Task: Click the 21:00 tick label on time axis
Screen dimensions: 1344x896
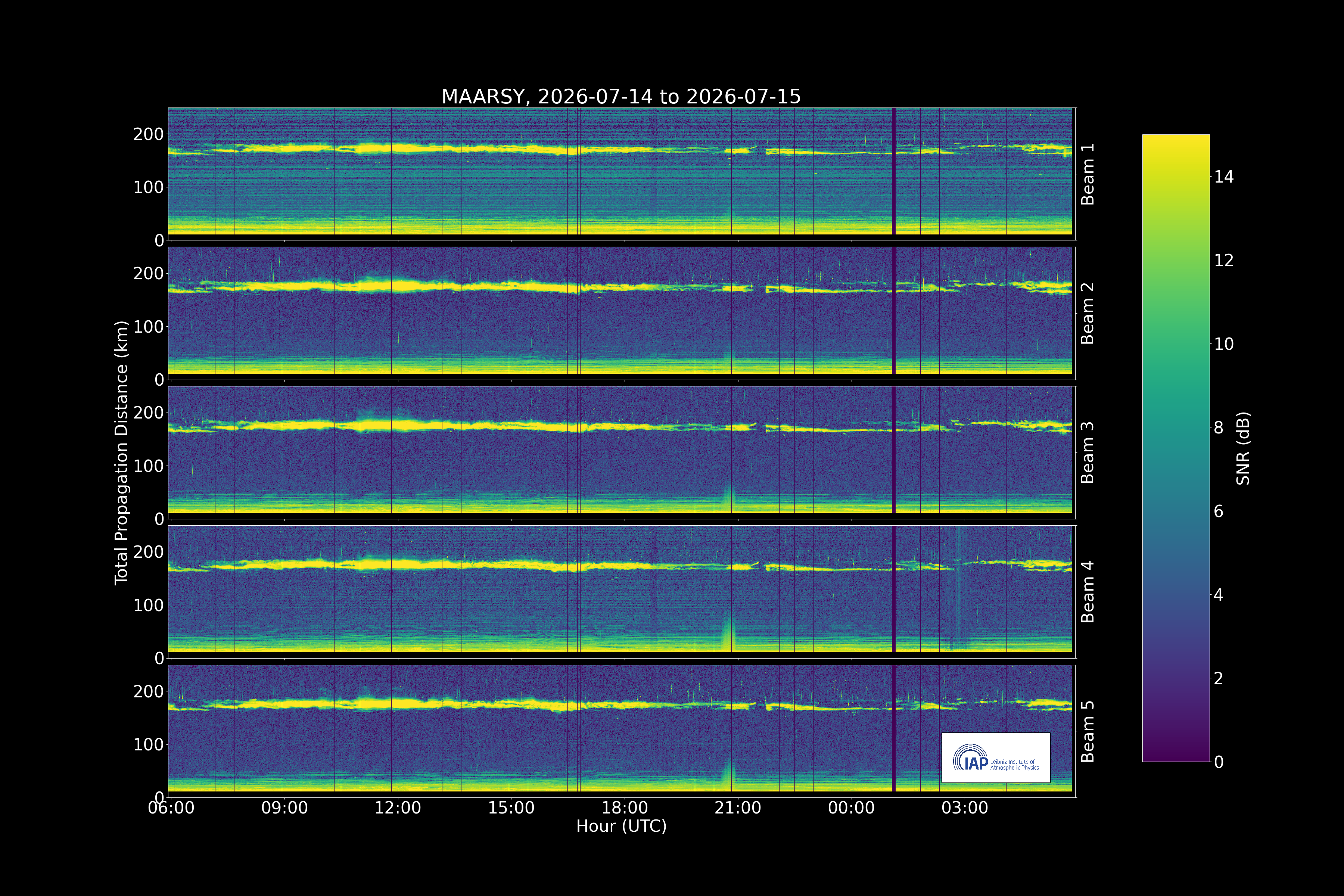Action: (x=738, y=808)
